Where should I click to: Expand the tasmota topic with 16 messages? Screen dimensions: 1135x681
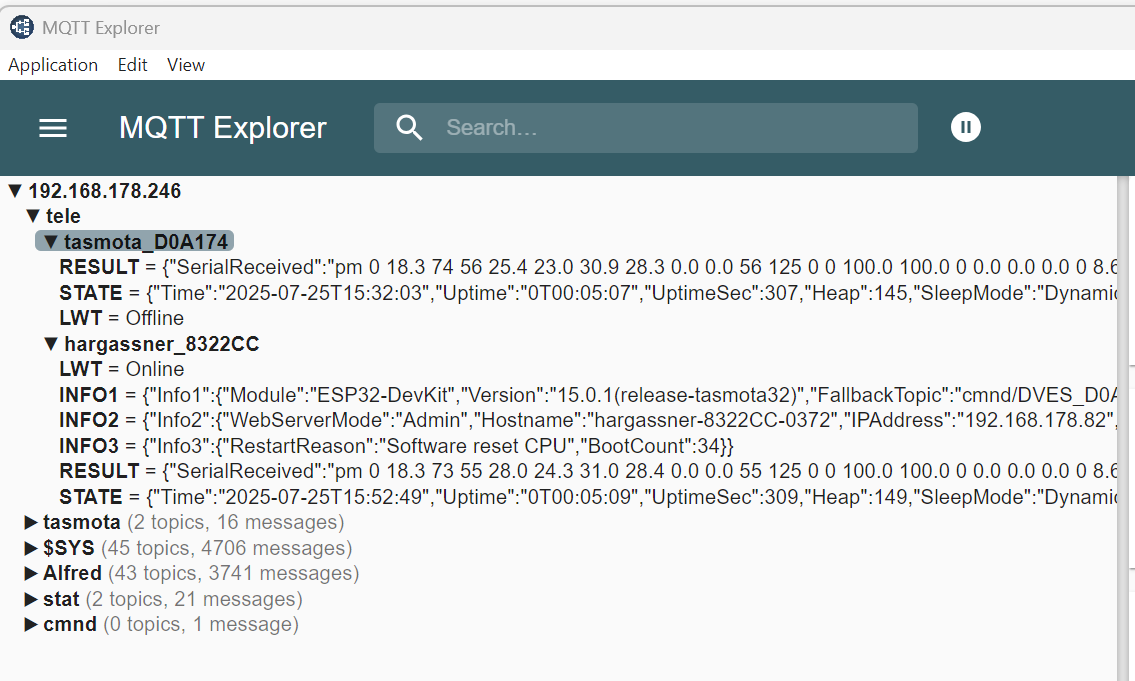(x=31, y=523)
